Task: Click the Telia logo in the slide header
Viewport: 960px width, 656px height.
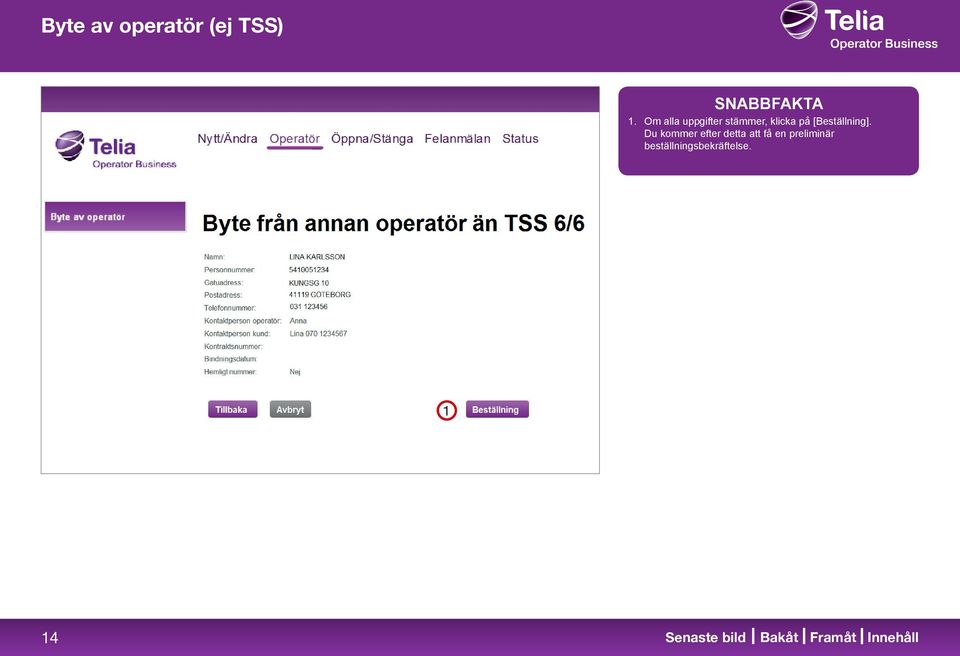Action: click(859, 26)
